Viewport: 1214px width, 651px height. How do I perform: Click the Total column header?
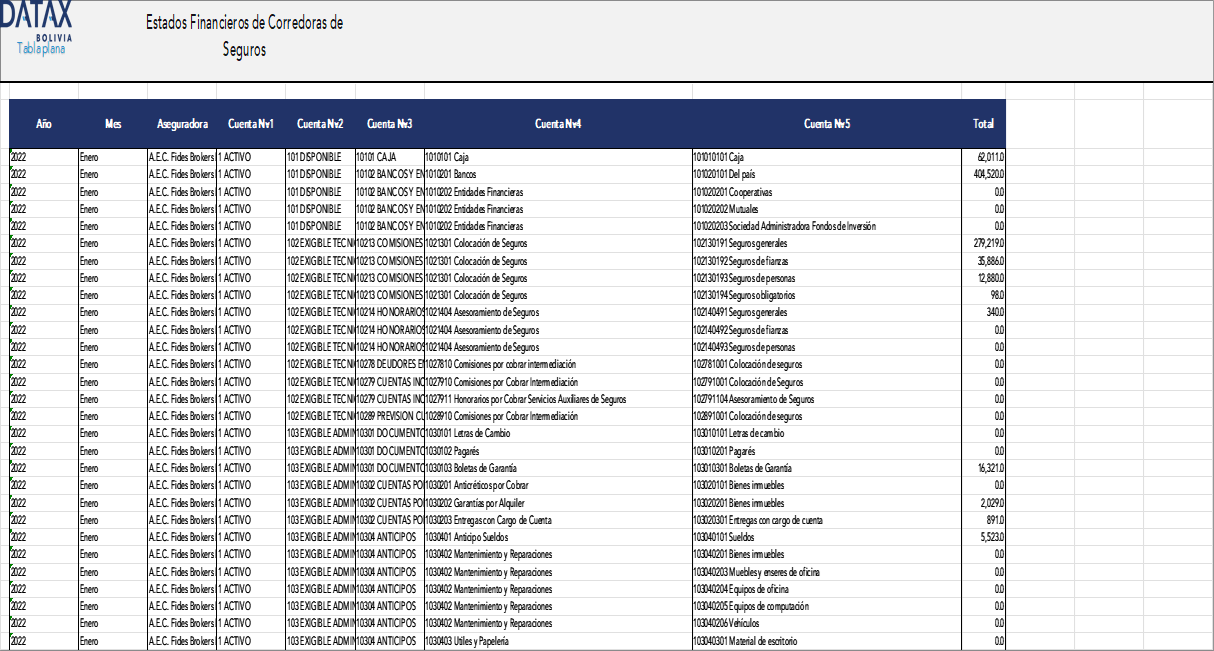pyautogui.click(x=984, y=124)
